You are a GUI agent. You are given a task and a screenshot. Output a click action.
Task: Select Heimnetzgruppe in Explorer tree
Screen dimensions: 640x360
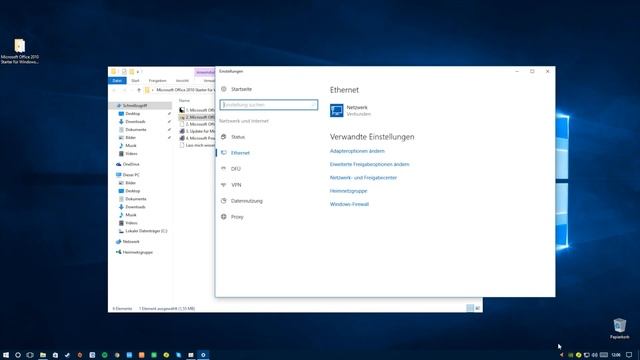pos(138,252)
